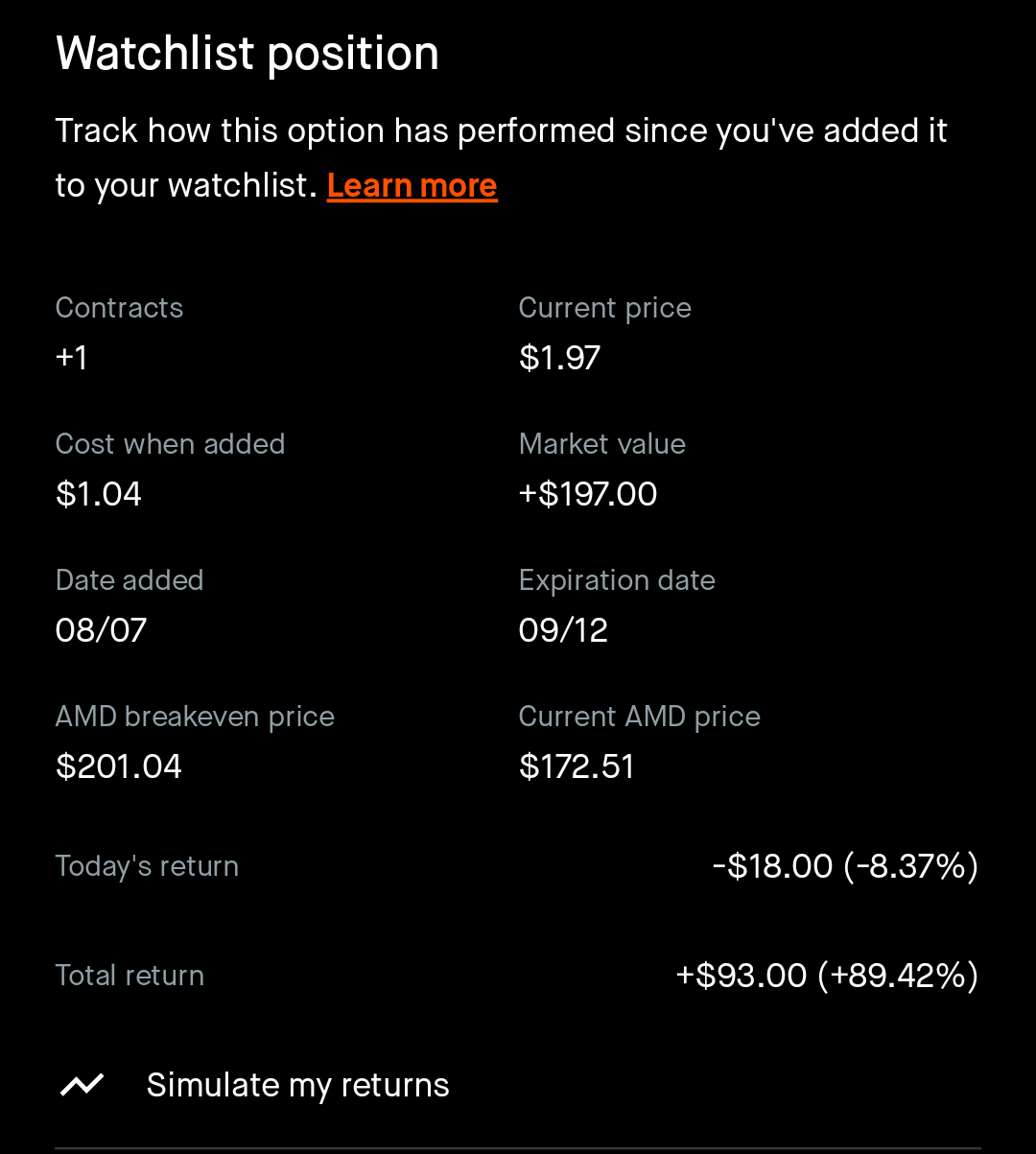Tap the Expiration date label
Image resolution: width=1036 pixels, height=1154 pixels.
click(617, 580)
